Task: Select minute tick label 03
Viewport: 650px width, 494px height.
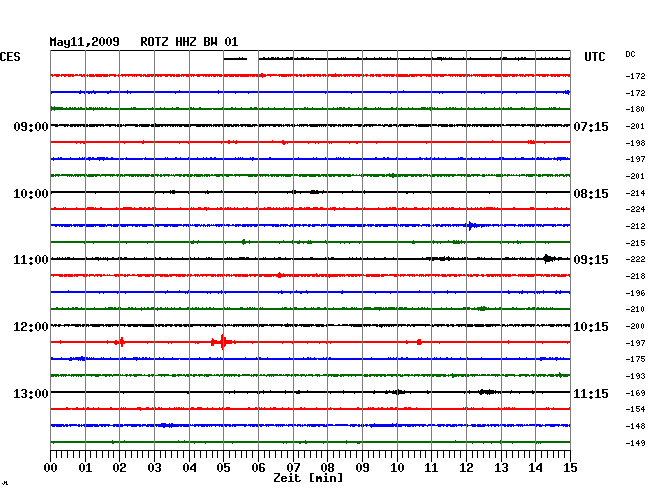Action: pyautogui.click(x=154, y=468)
